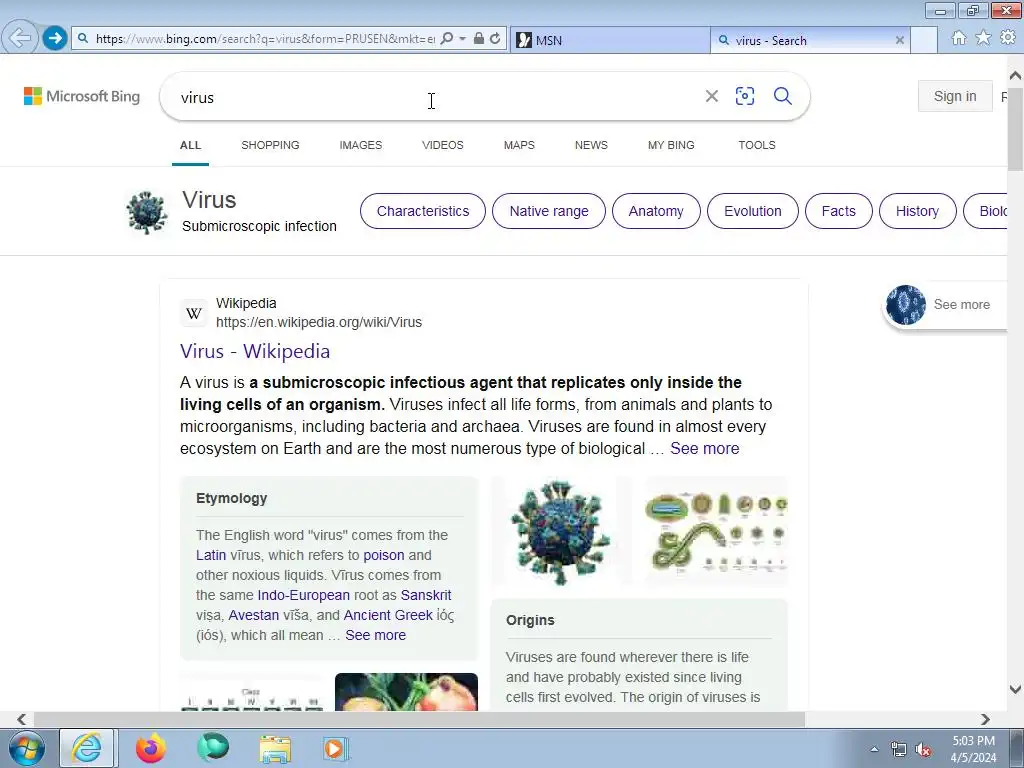
Task: Clear the search box with X
Action: click(712, 96)
